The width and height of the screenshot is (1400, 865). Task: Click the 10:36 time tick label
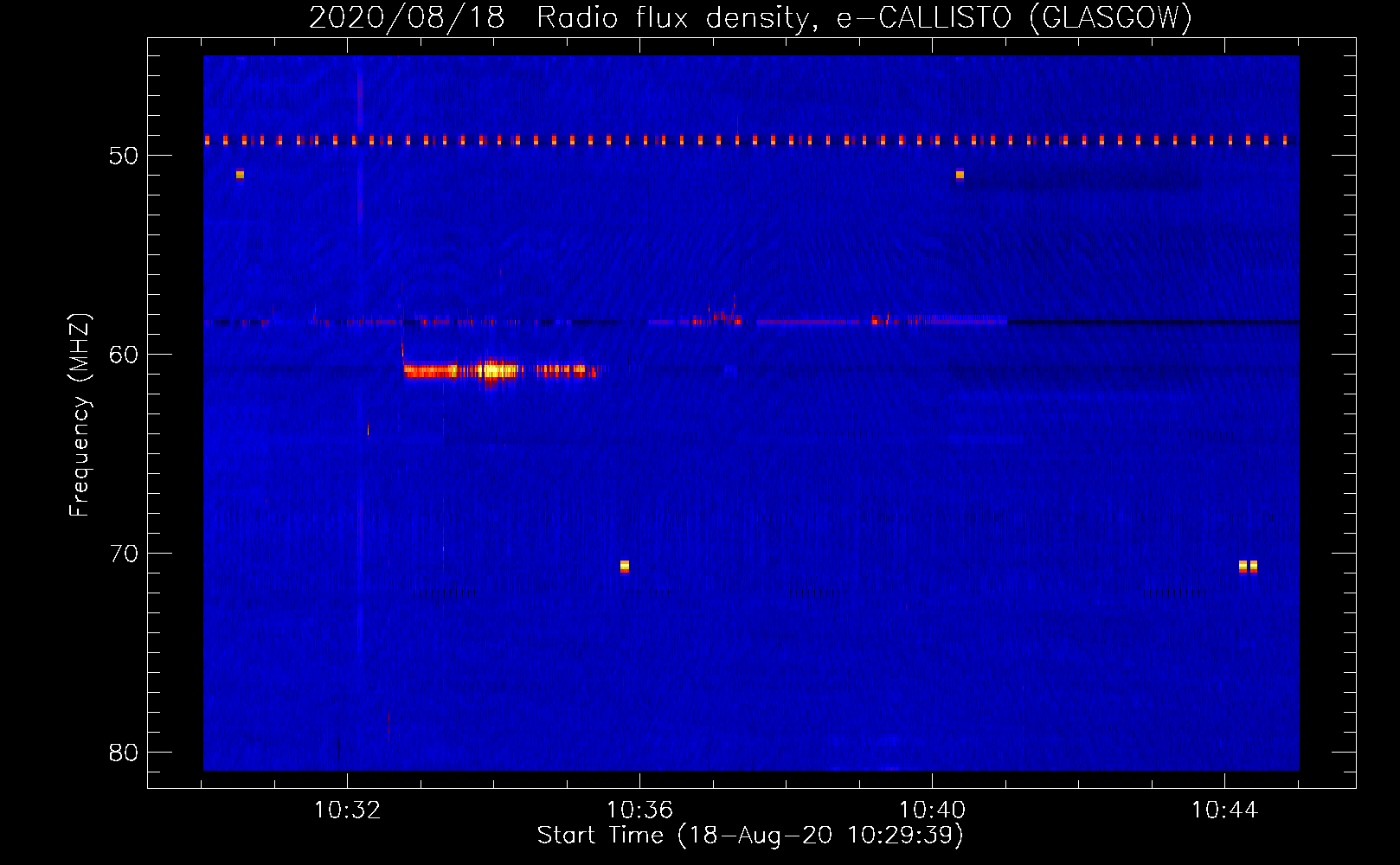coord(639,811)
